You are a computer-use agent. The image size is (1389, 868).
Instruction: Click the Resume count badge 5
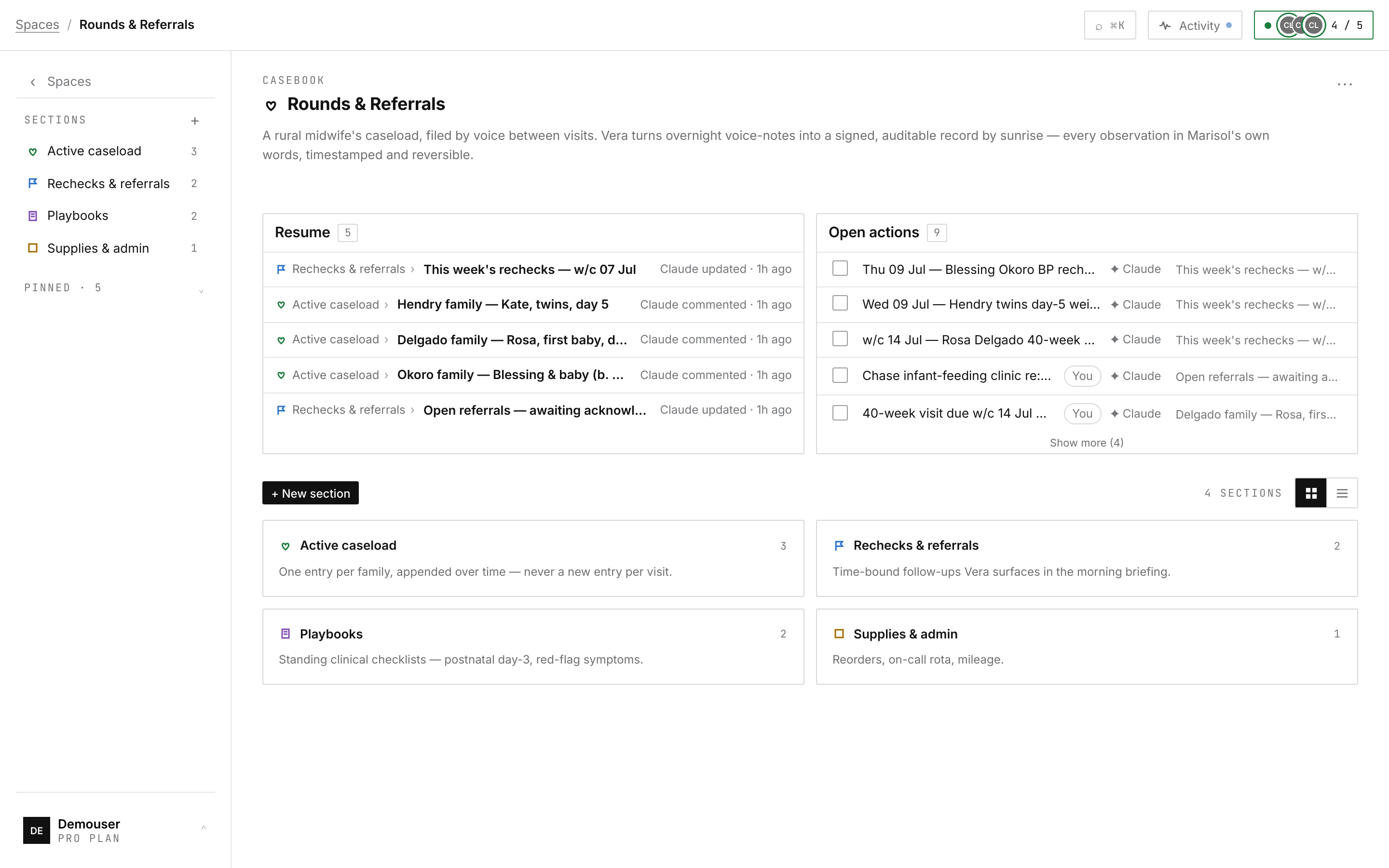click(347, 232)
